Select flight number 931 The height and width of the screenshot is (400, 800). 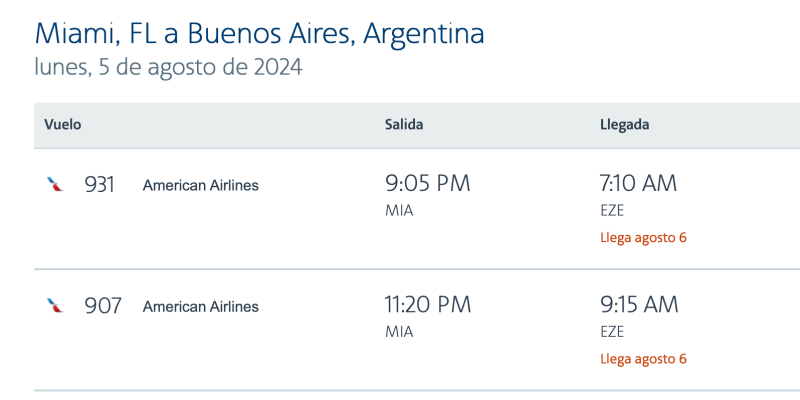pos(99,185)
